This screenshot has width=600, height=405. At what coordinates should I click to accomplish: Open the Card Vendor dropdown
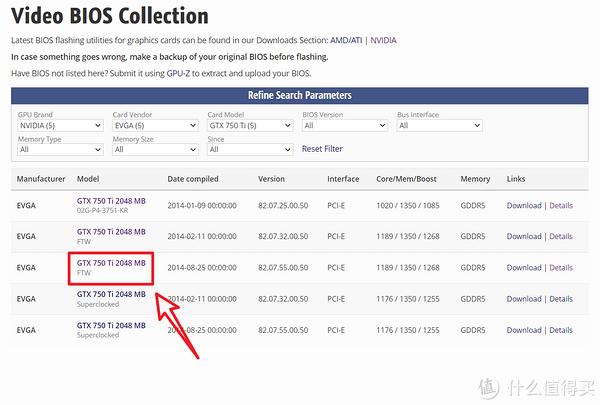tap(155, 126)
